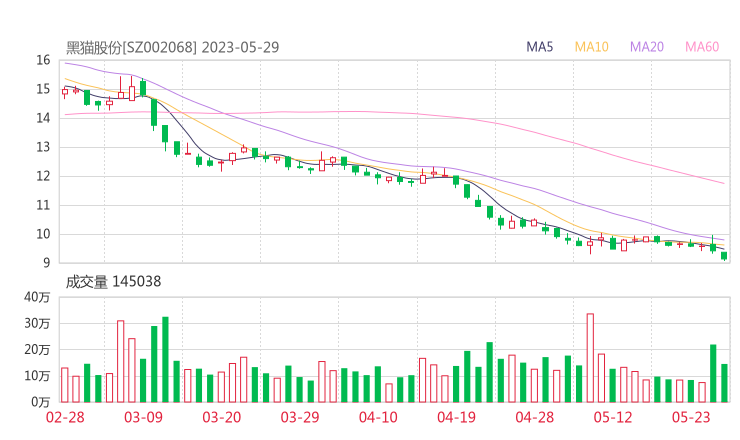Click the 03-20 date axis label
The width and height of the screenshot is (740, 440).
click(222, 417)
